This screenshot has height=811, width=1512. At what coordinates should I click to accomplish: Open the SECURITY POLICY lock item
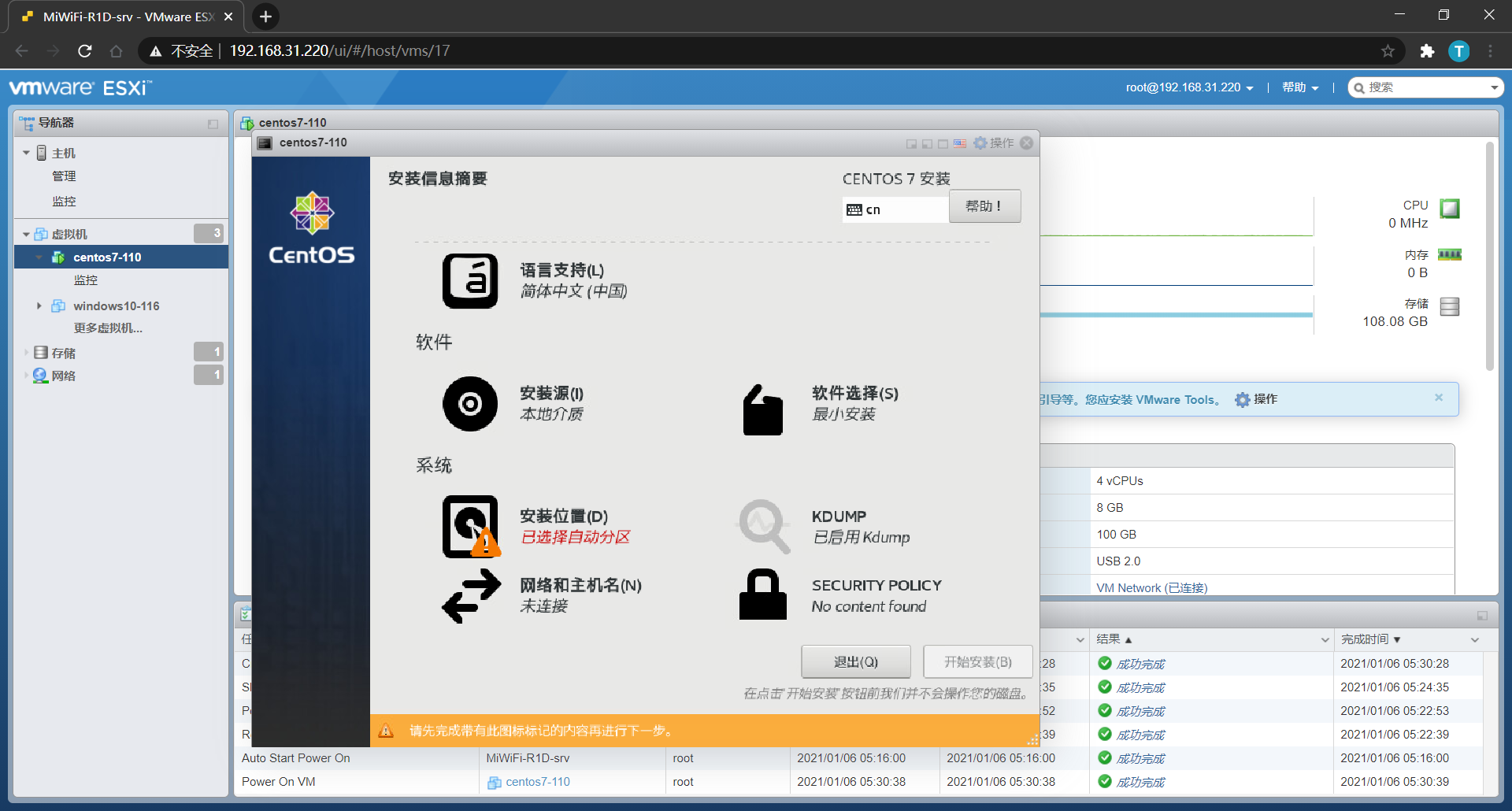(x=839, y=595)
